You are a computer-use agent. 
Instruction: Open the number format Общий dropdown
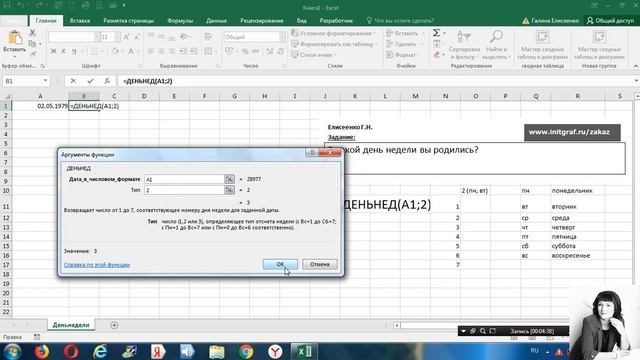click(282, 37)
